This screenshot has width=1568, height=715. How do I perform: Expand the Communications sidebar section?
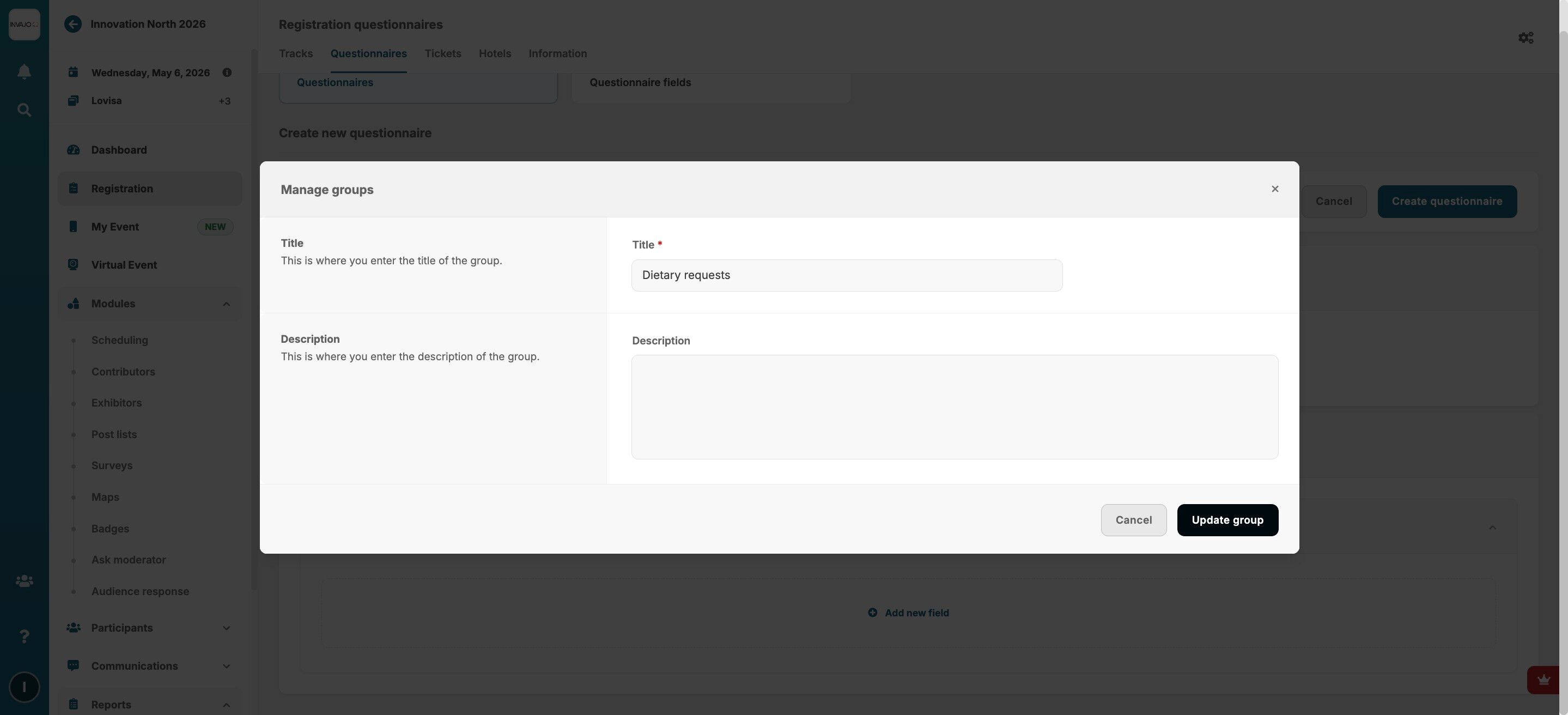pyautogui.click(x=226, y=666)
